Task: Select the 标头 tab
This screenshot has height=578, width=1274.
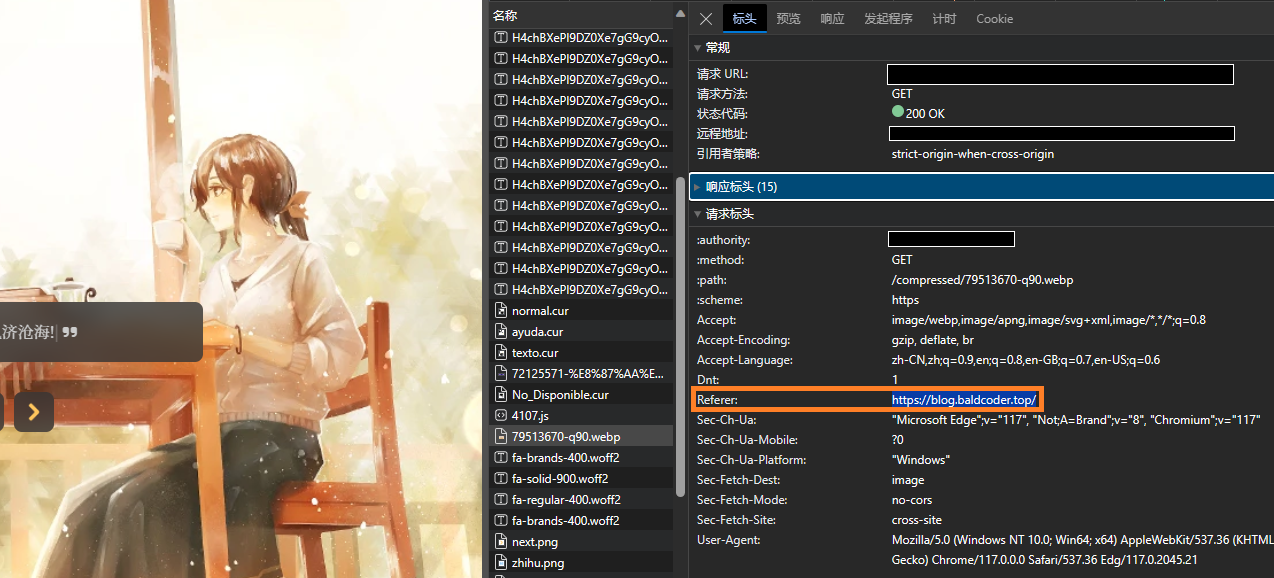Action: [744, 19]
